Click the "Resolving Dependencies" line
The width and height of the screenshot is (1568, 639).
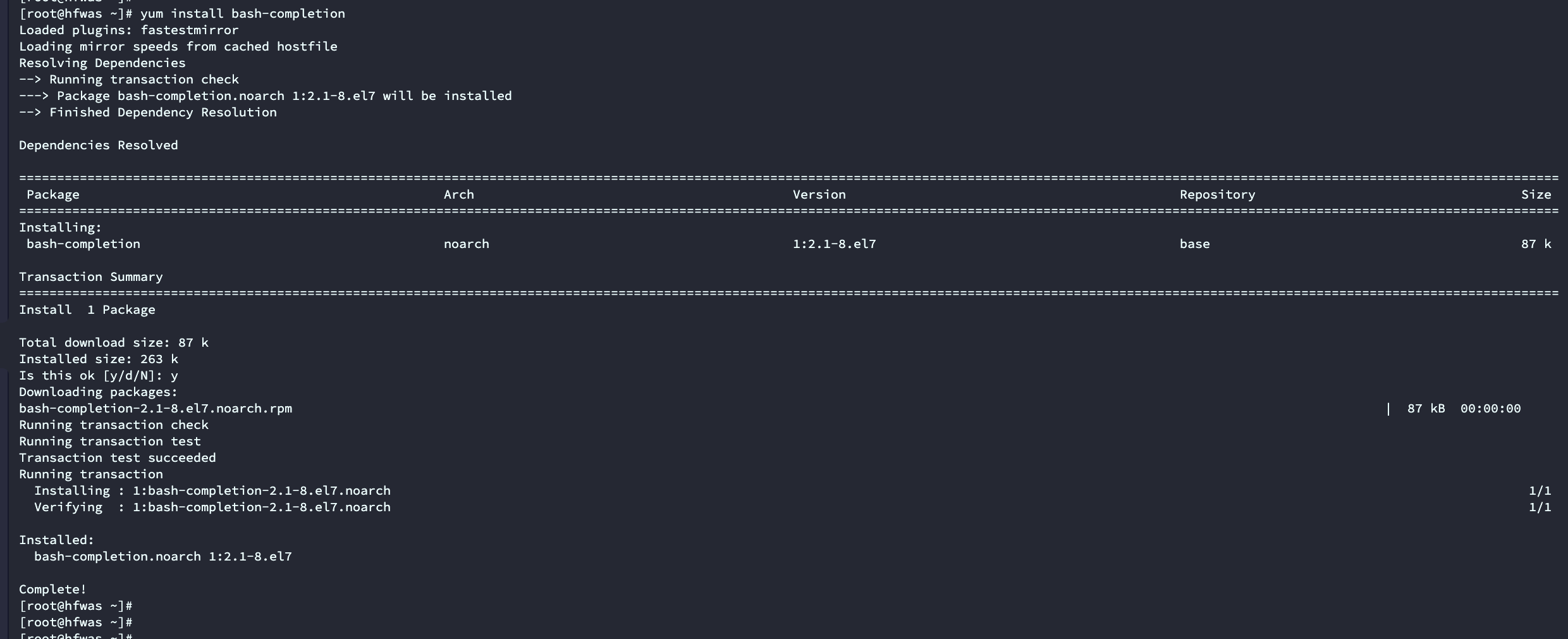(102, 63)
